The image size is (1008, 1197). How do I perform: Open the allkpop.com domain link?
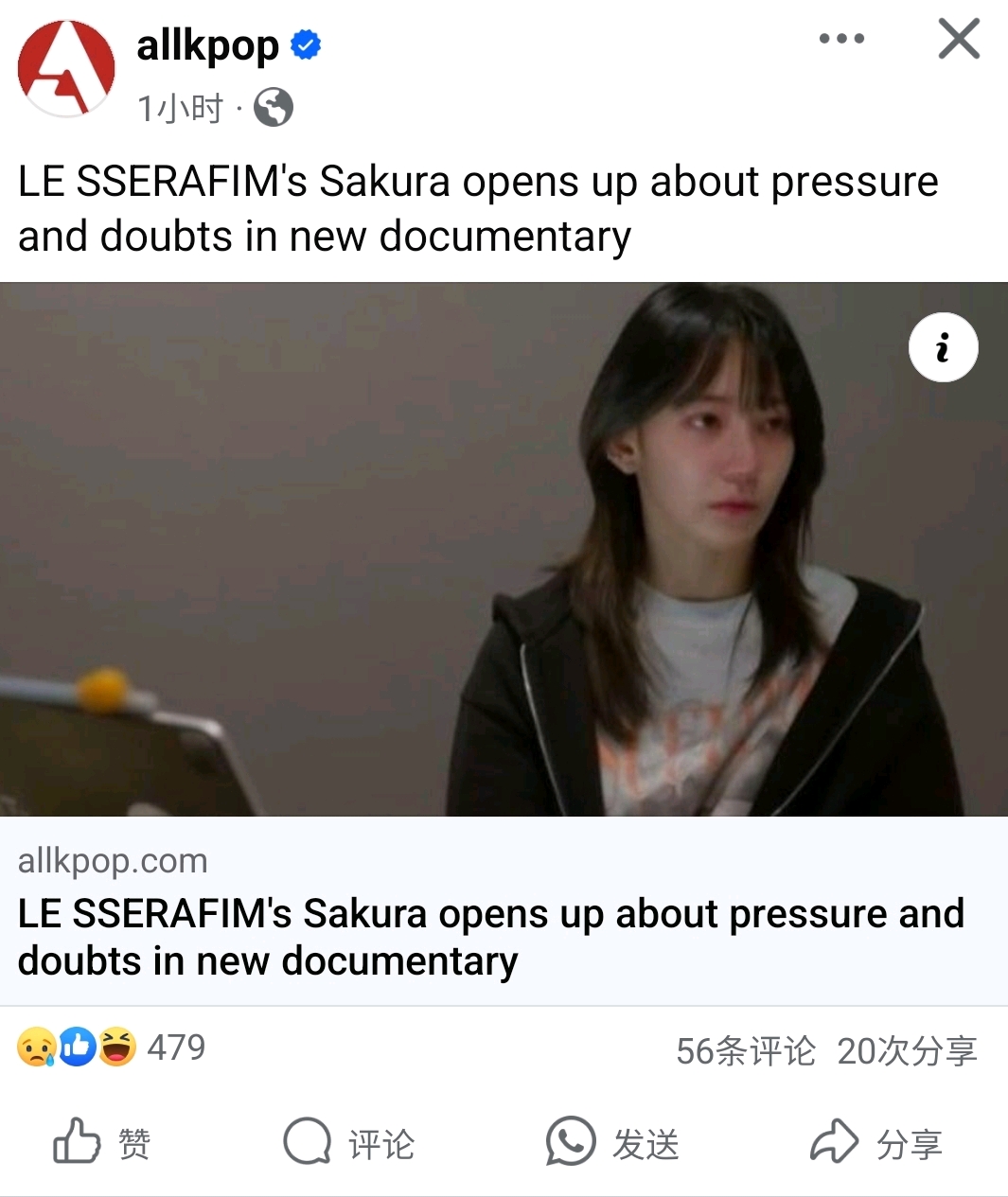coord(113,860)
